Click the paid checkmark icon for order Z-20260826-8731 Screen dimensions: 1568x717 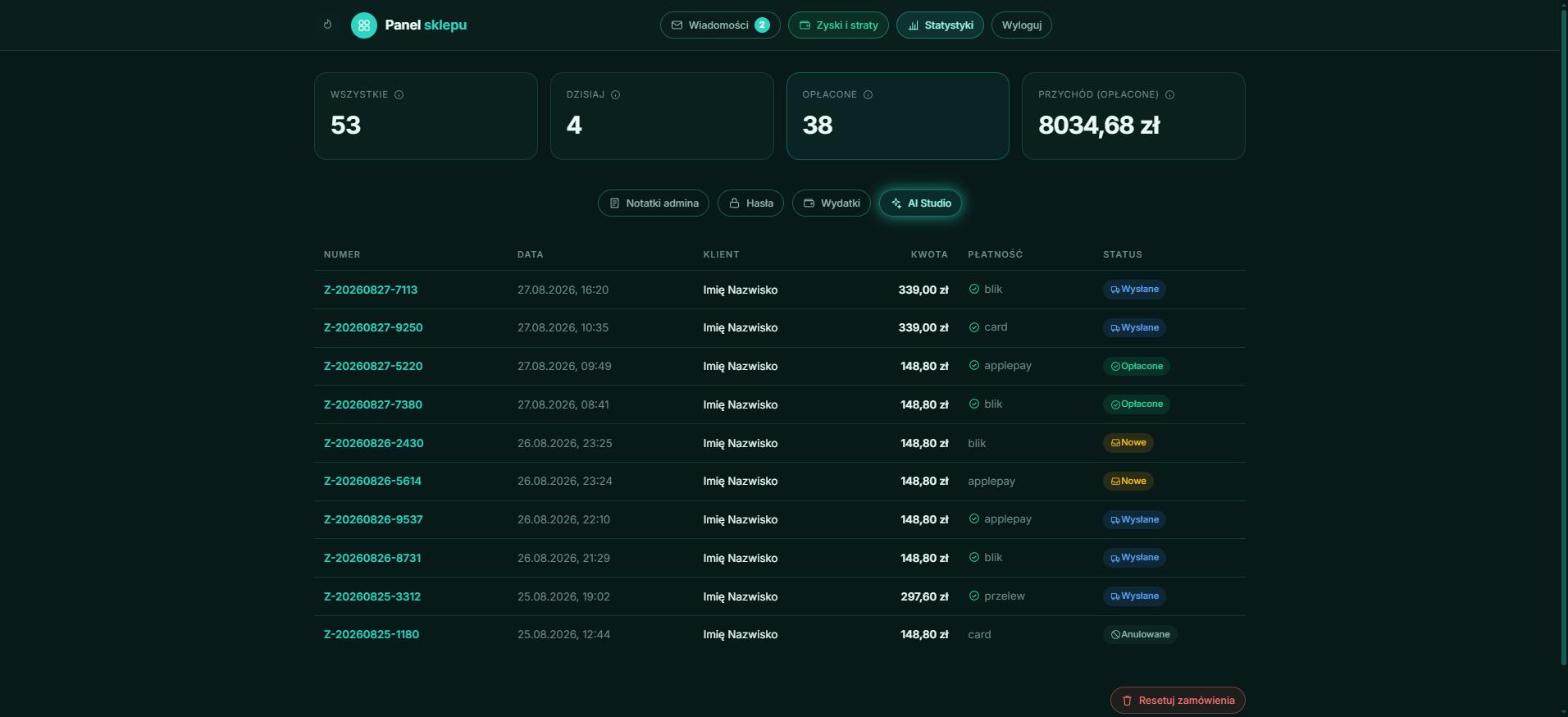pyautogui.click(x=973, y=557)
